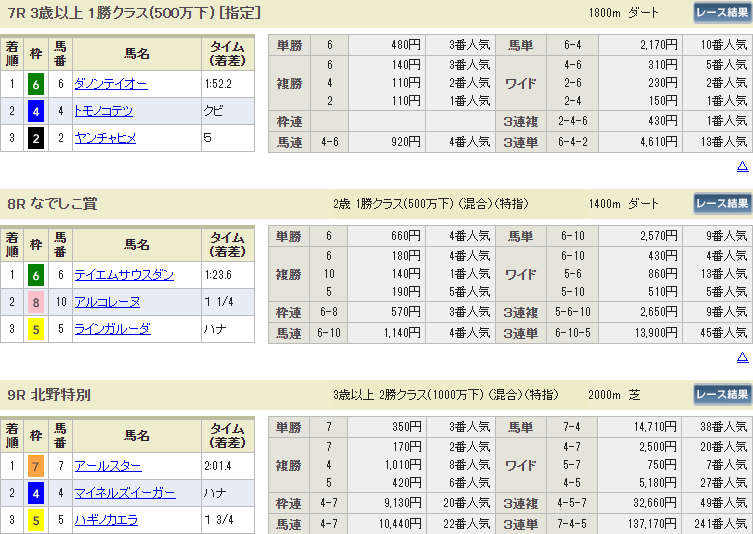Select 7R ワイド payout 310円
The image size is (753, 534).
(663, 65)
